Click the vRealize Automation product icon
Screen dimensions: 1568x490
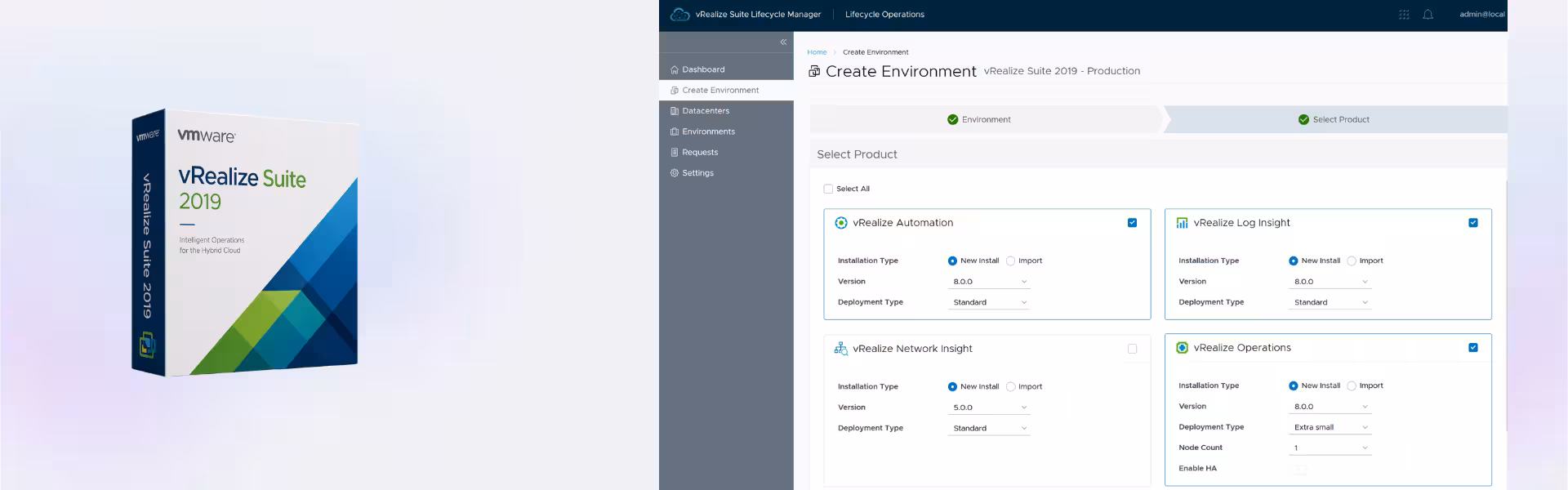tap(841, 223)
